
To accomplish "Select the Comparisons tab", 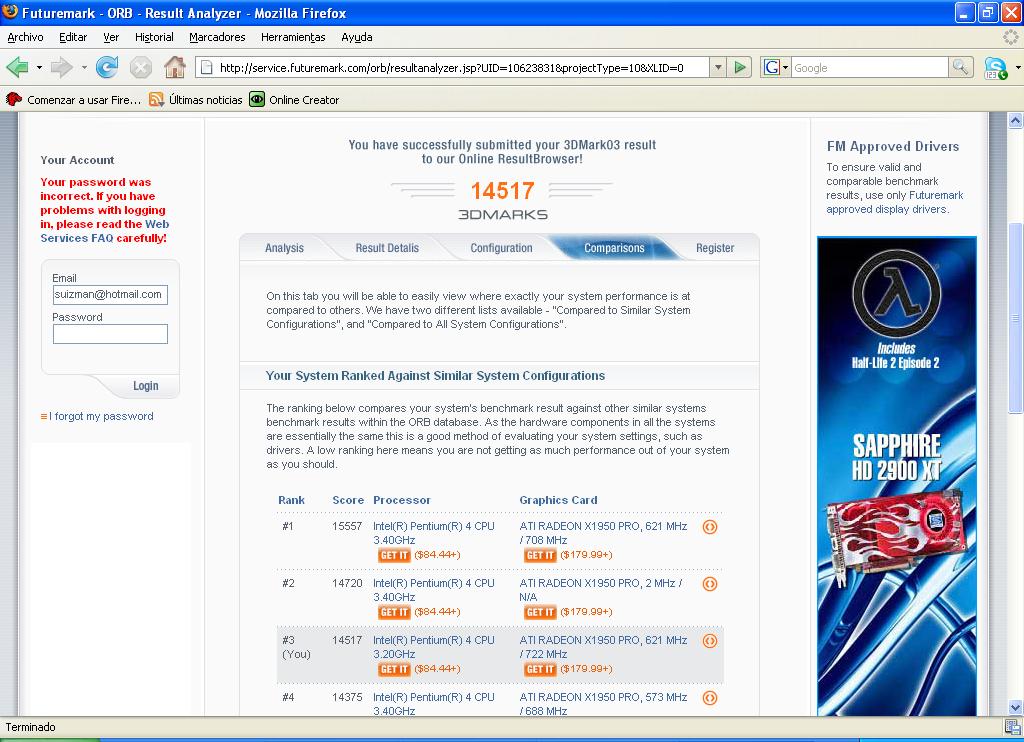I will pyautogui.click(x=614, y=248).
